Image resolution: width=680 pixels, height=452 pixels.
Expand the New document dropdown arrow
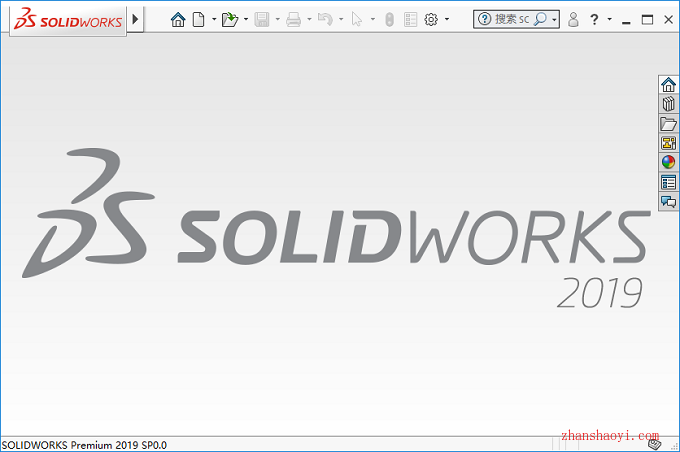pyautogui.click(x=214, y=20)
